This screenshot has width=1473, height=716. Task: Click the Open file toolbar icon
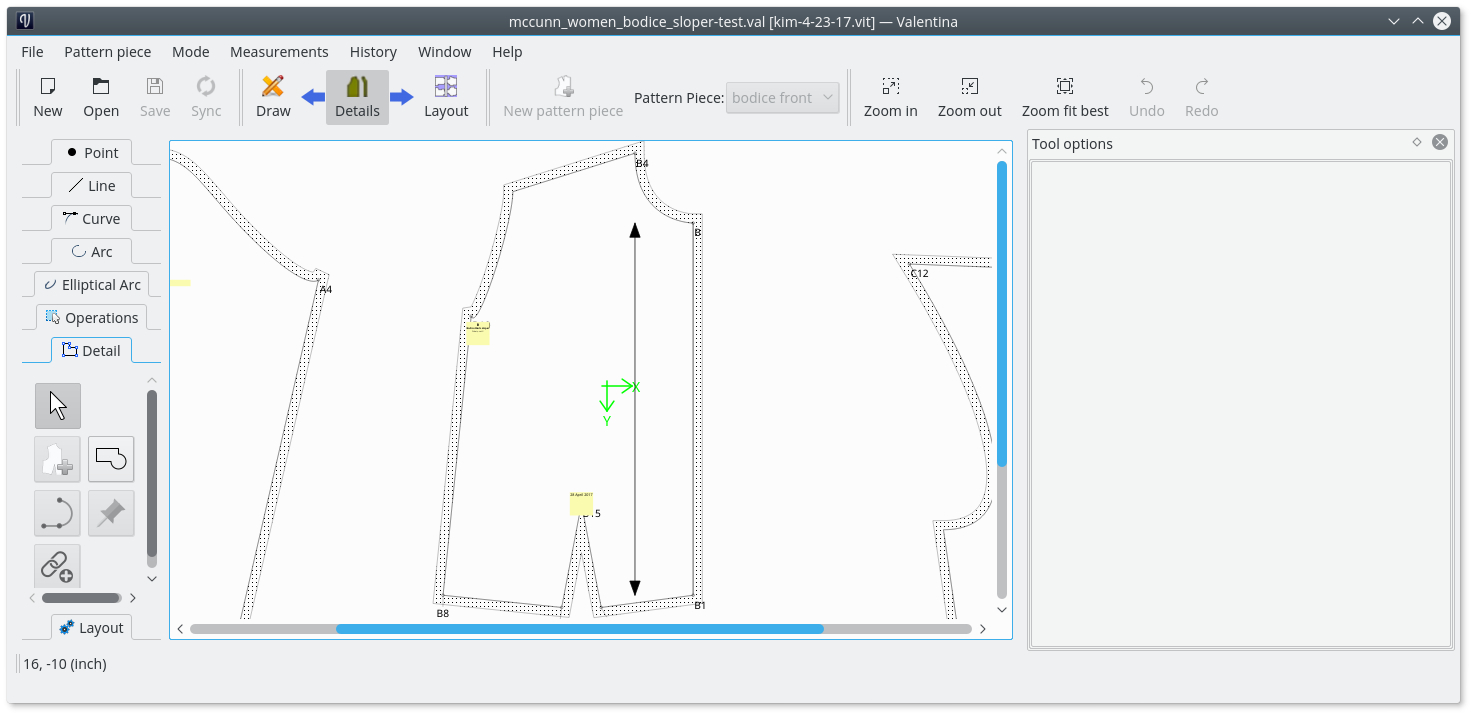click(x=101, y=97)
